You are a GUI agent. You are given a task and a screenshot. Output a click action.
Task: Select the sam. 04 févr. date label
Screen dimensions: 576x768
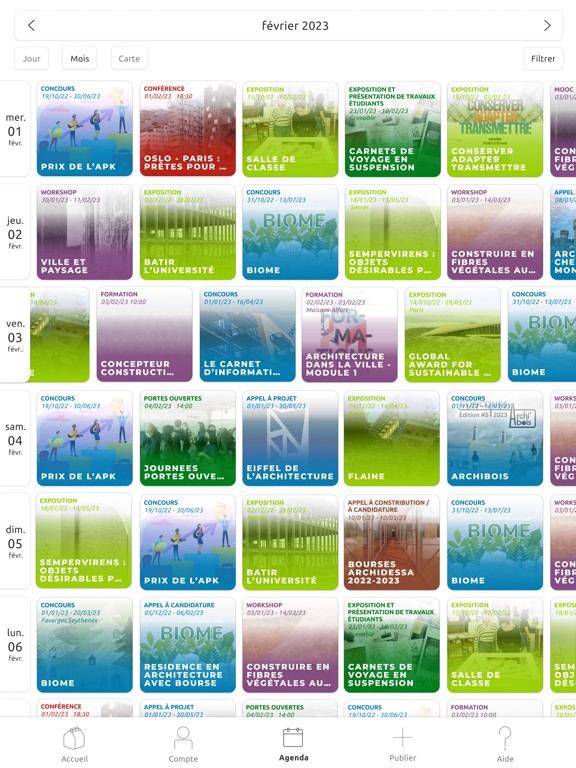pyautogui.click(x=15, y=438)
